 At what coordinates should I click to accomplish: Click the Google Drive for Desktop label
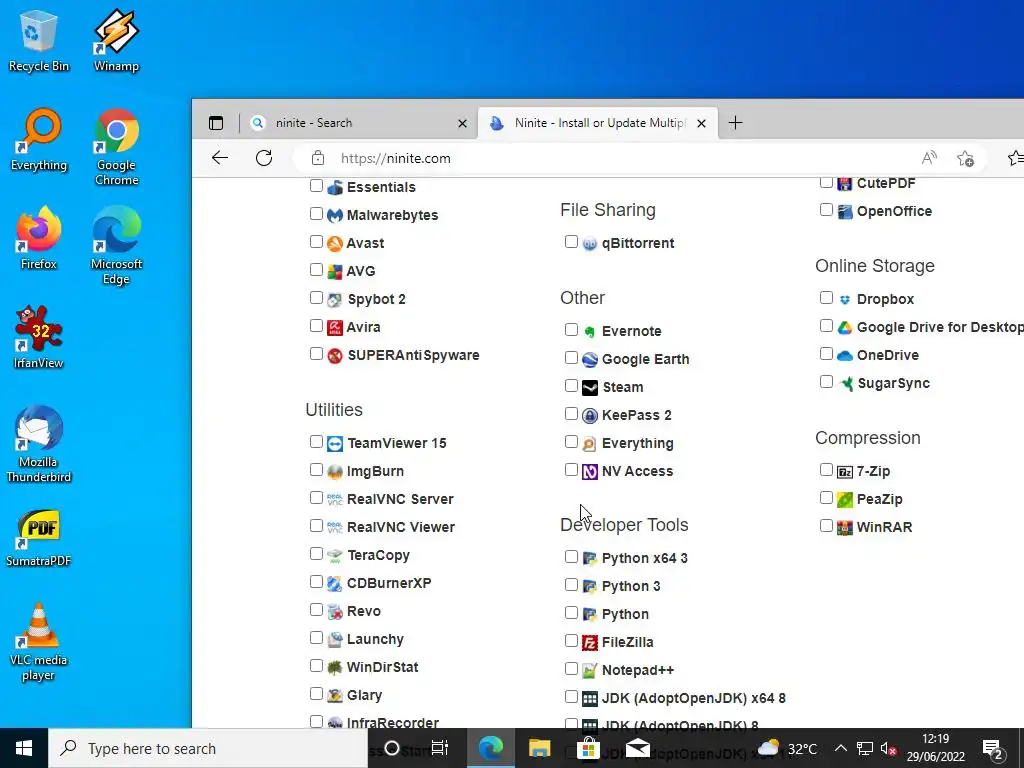[940, 327]
